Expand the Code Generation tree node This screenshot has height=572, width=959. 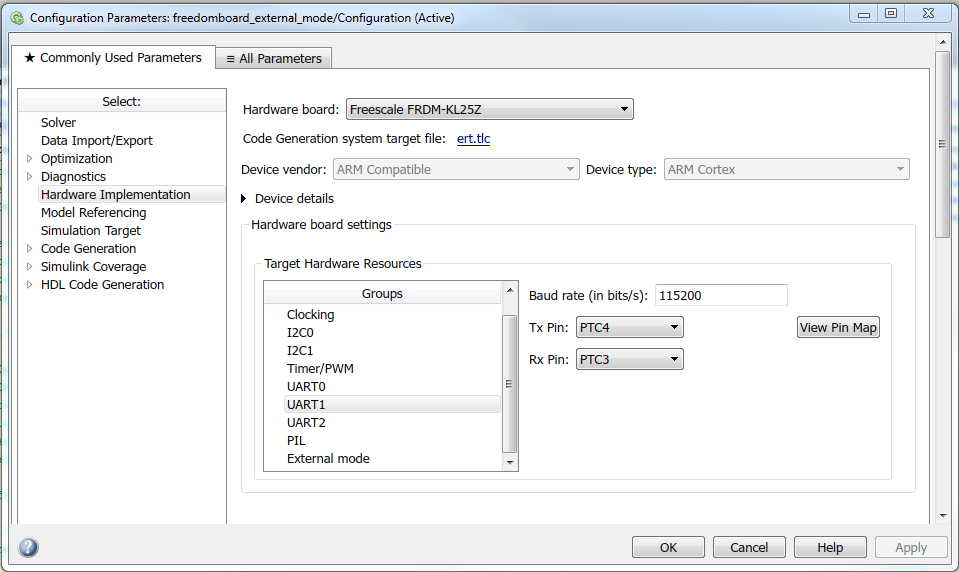tap(29, 248)
